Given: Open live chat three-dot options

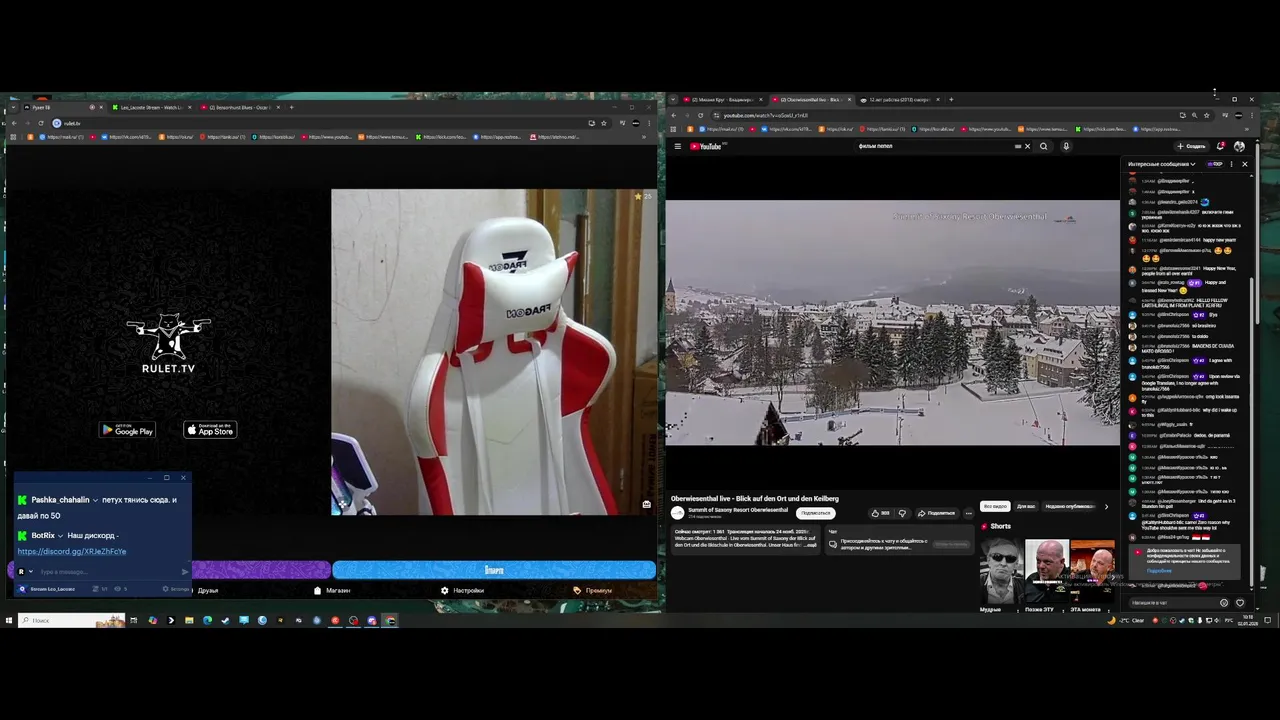Looking at the screenshot, I should pos(1231,164).
